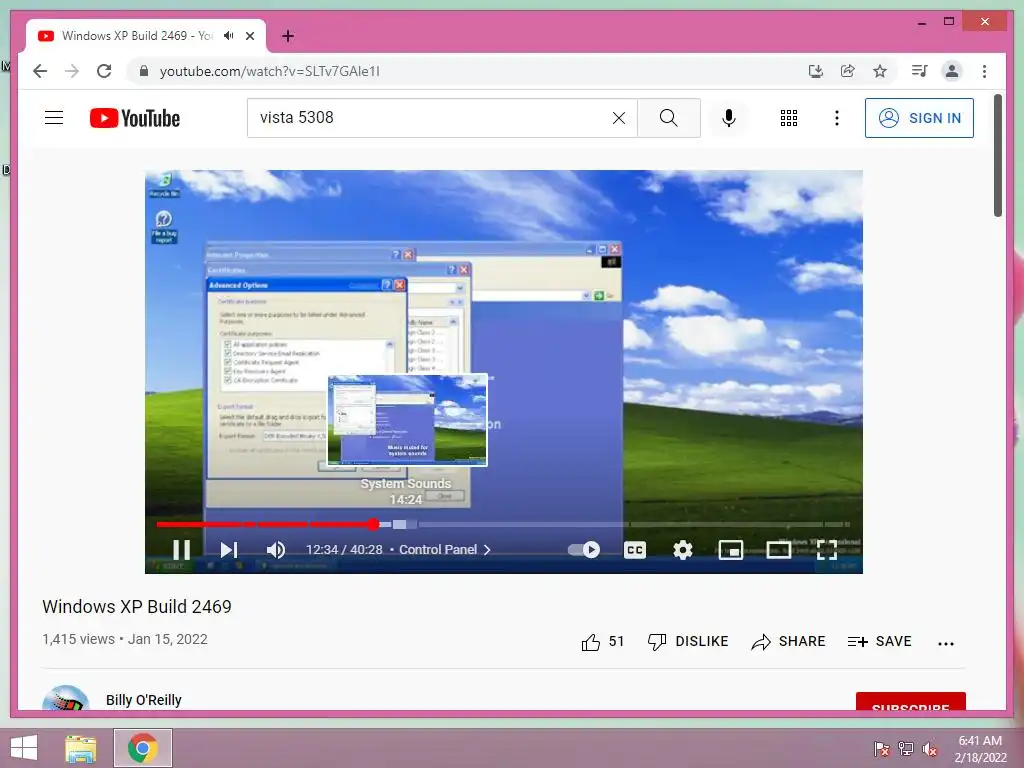
Task: Open a new browser tab
Action: point(288,36)
